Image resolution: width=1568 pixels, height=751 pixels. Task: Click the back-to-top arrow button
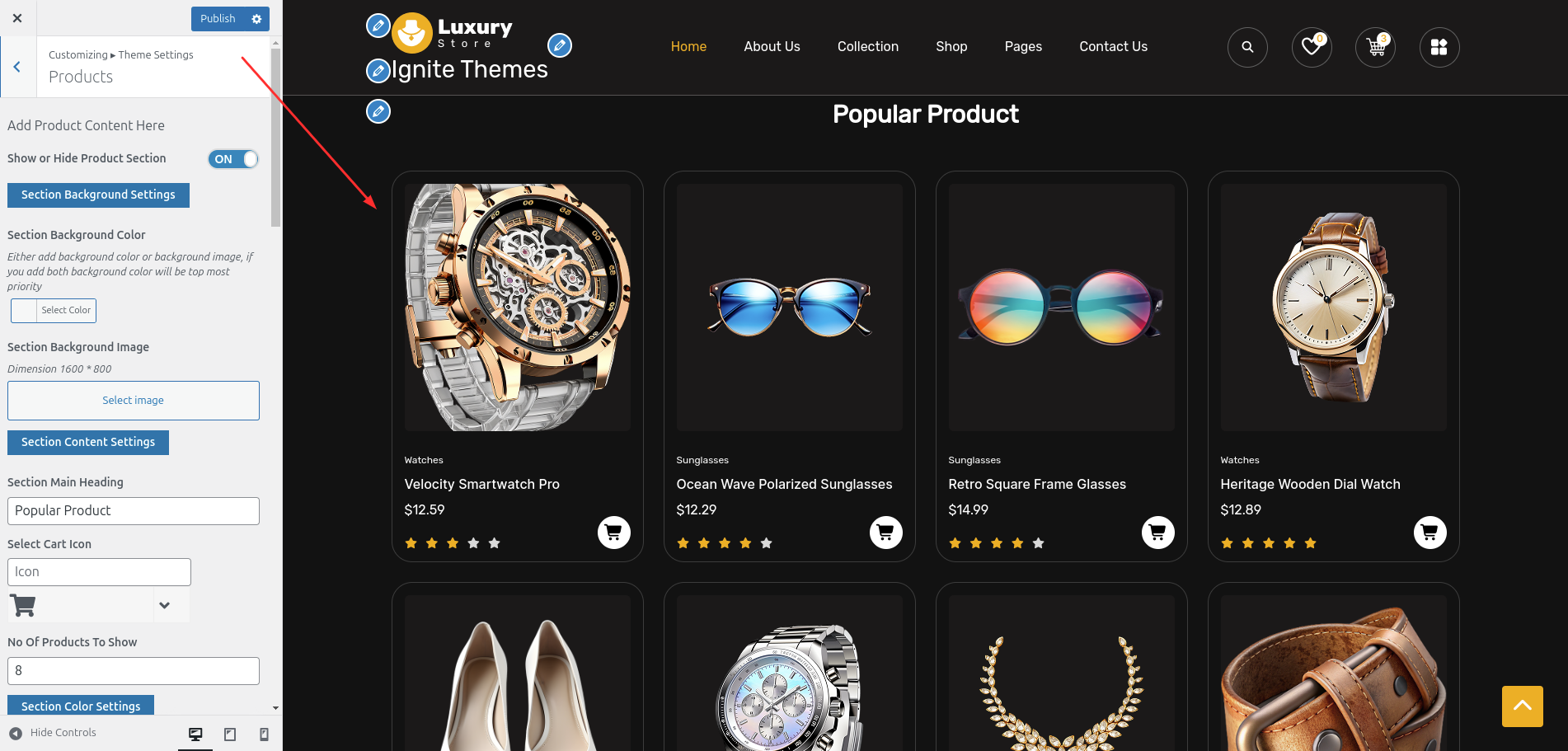pyautogui.click(x=1522, y=706)
